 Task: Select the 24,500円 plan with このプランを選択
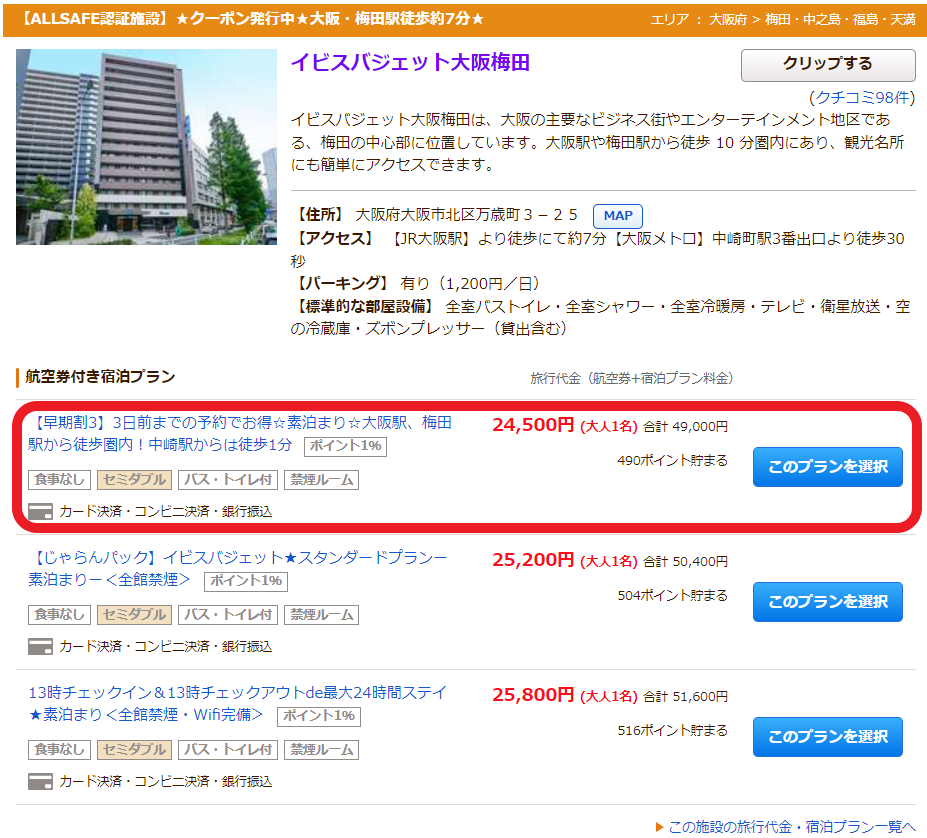click(827, 467)
